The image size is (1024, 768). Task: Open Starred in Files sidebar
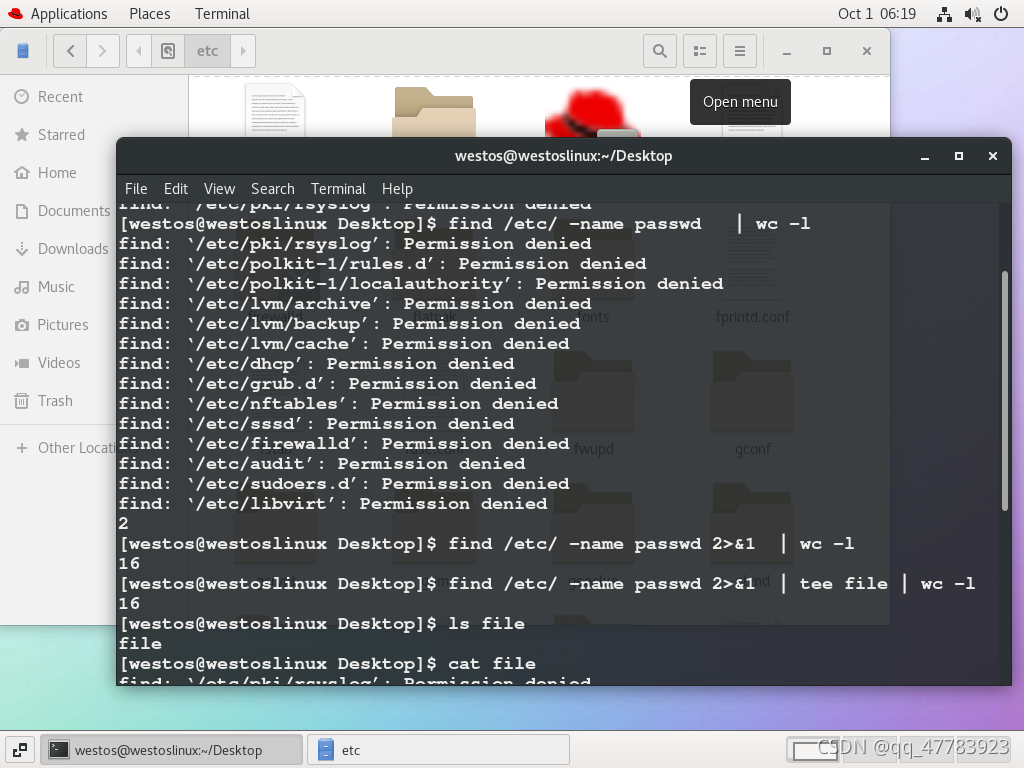tap(95, 135)
